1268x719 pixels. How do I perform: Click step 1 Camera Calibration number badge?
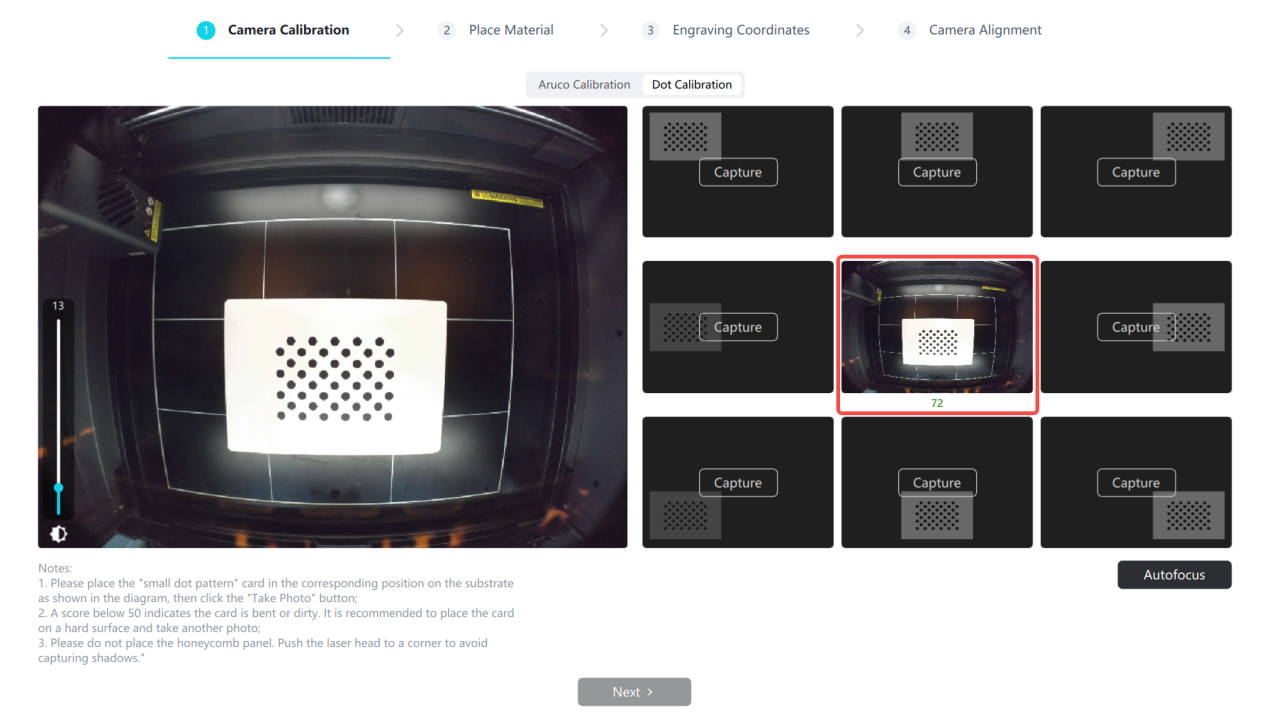point(206,30)
